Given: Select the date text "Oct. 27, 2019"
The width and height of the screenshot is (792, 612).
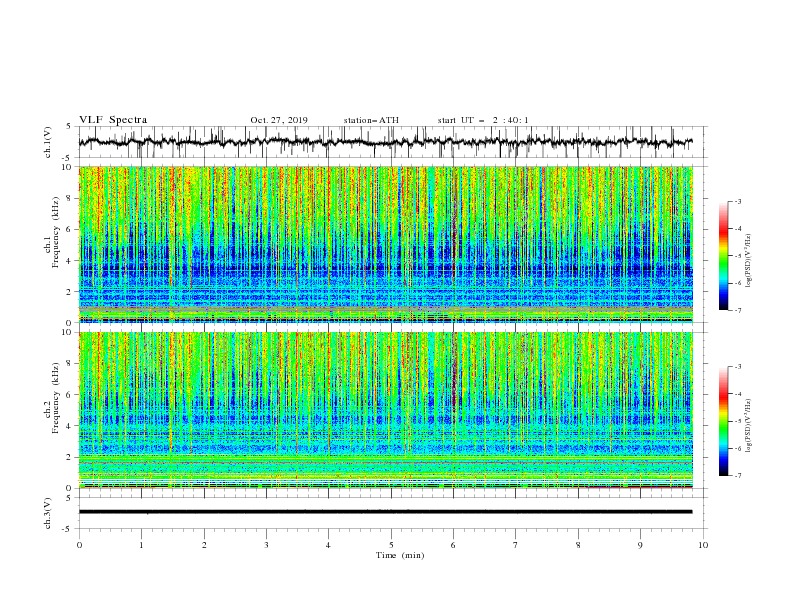Looking at the screenshot, I should [279, 120].
